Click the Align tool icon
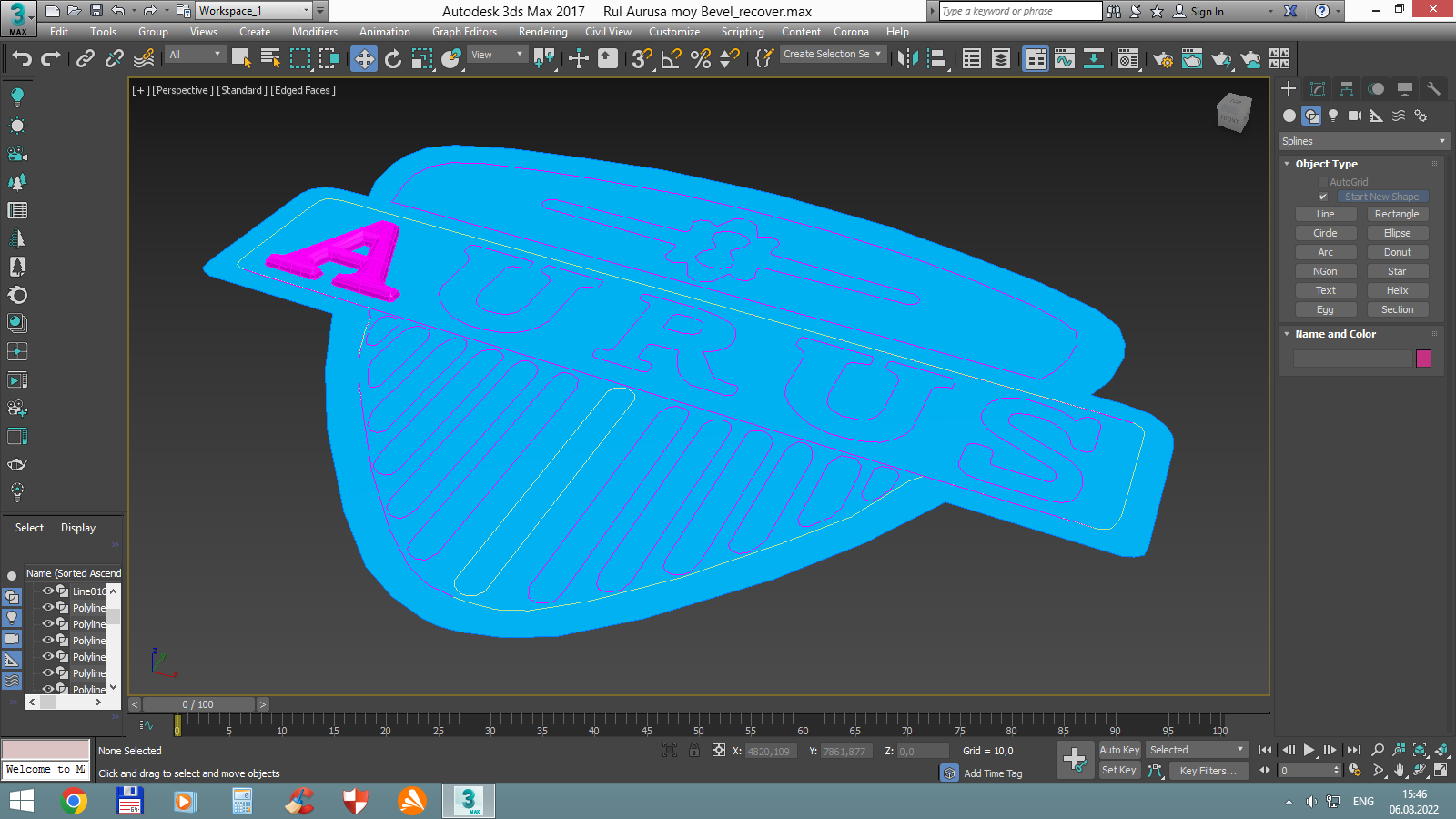1456x819 pixels. coord(936,59)
